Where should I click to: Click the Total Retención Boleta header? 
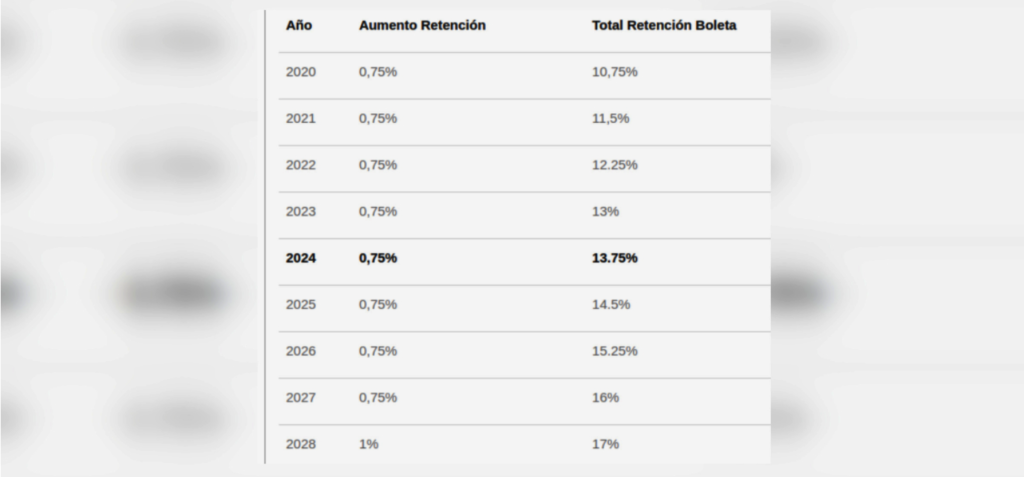tap(664, 25)
